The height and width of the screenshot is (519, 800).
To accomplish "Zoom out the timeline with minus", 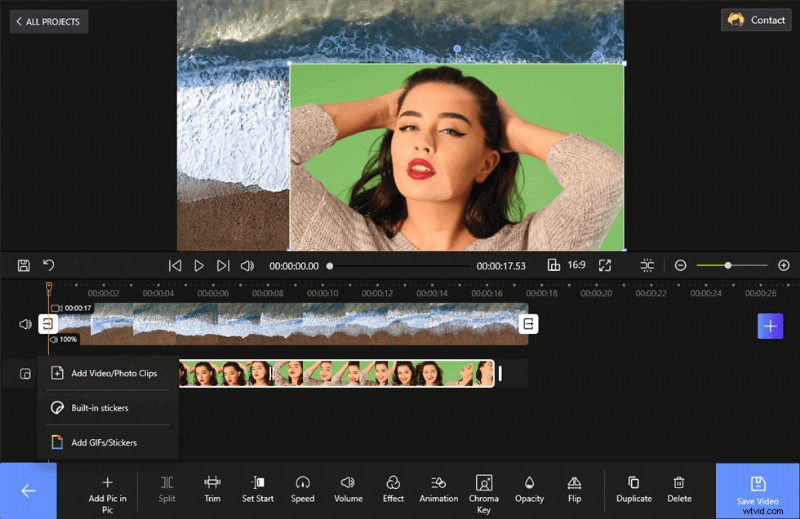I will (680, 265).
